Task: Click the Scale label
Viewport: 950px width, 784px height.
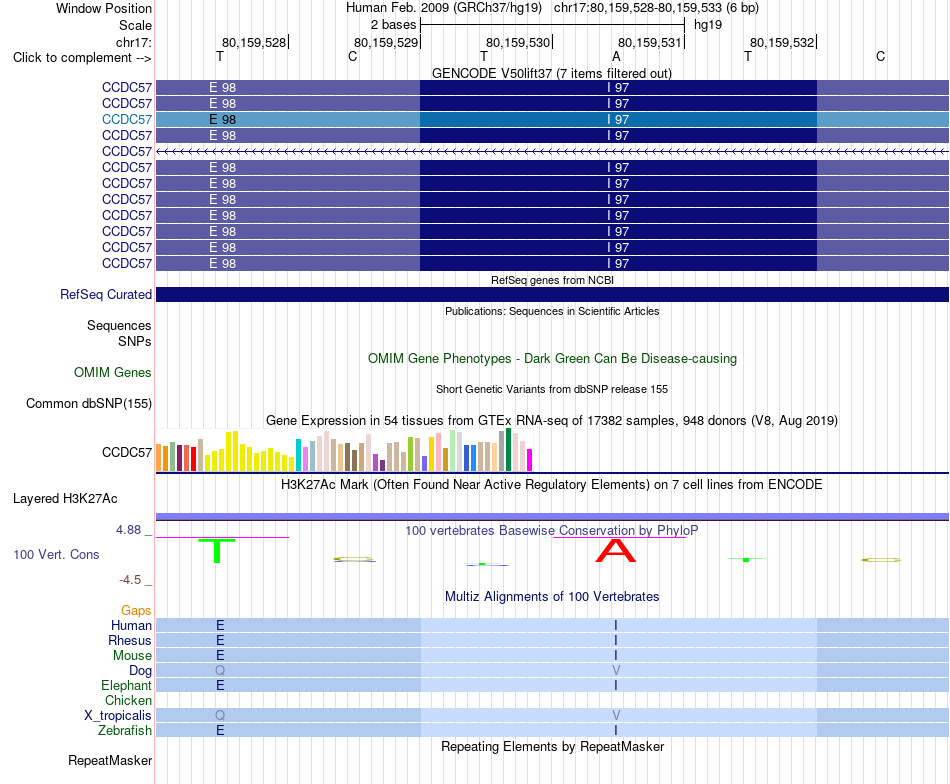Action: [x=135, y=25]
